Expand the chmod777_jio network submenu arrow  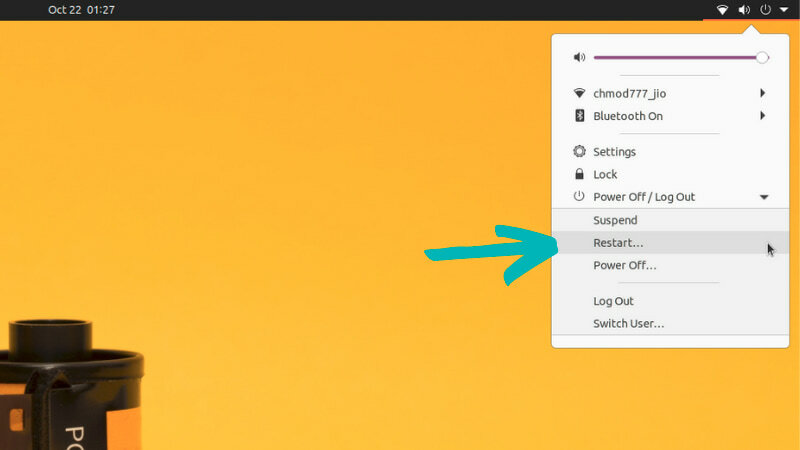tap(763, 93)
